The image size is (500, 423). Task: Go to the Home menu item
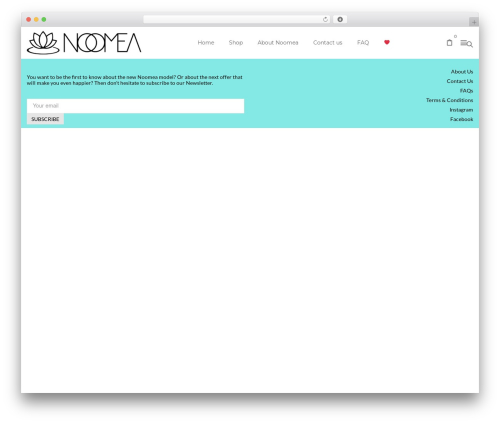[x=206, y=43]
